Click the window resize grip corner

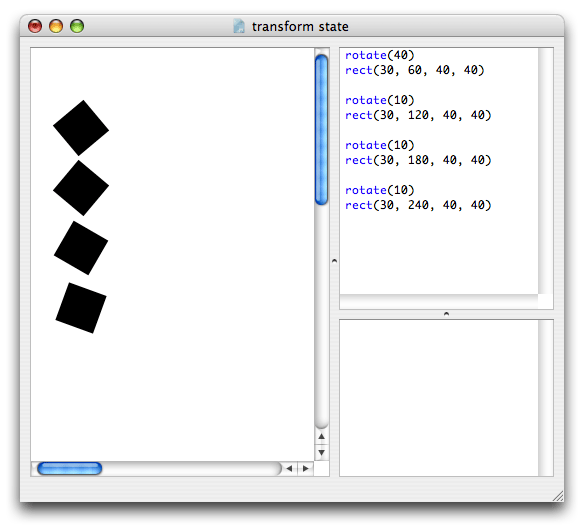558,496
